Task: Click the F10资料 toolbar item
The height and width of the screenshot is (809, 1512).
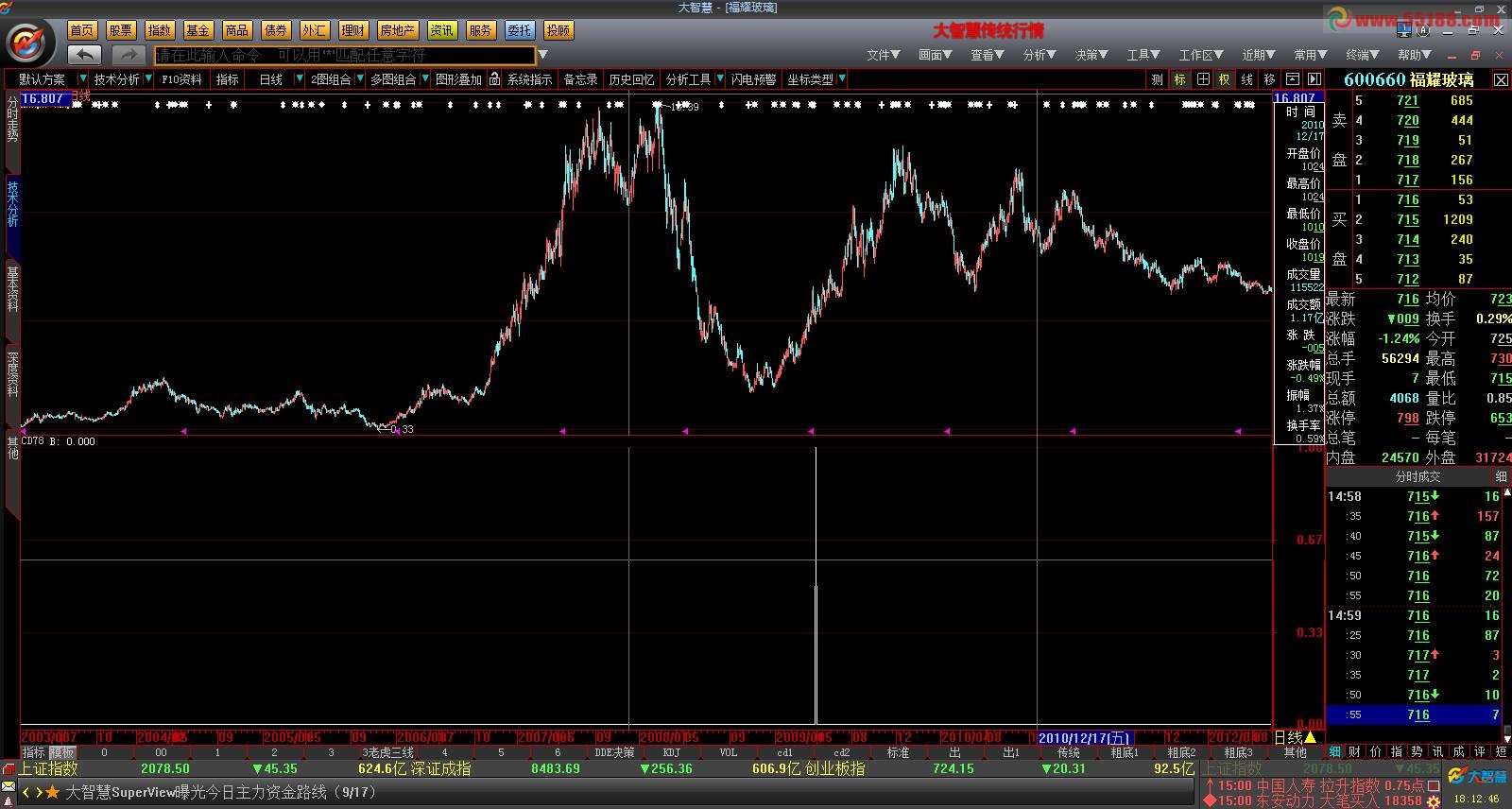Action: click(x=181, y=79)
